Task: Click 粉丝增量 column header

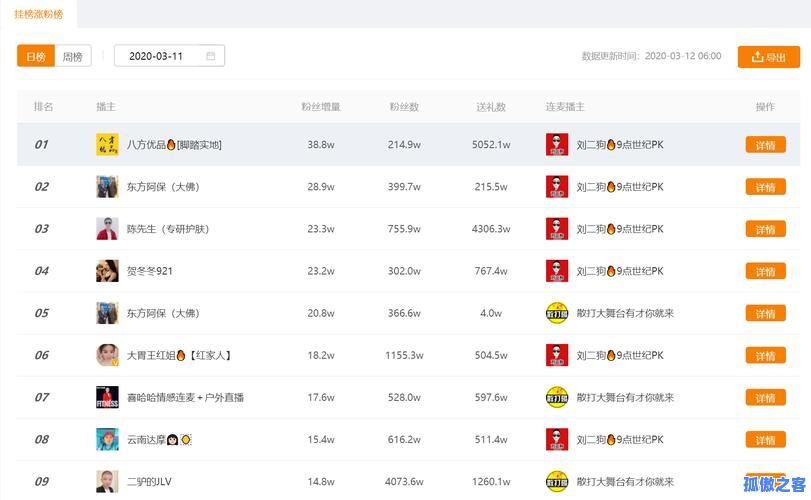Action: pyautogui.click(x=321, y=107)
